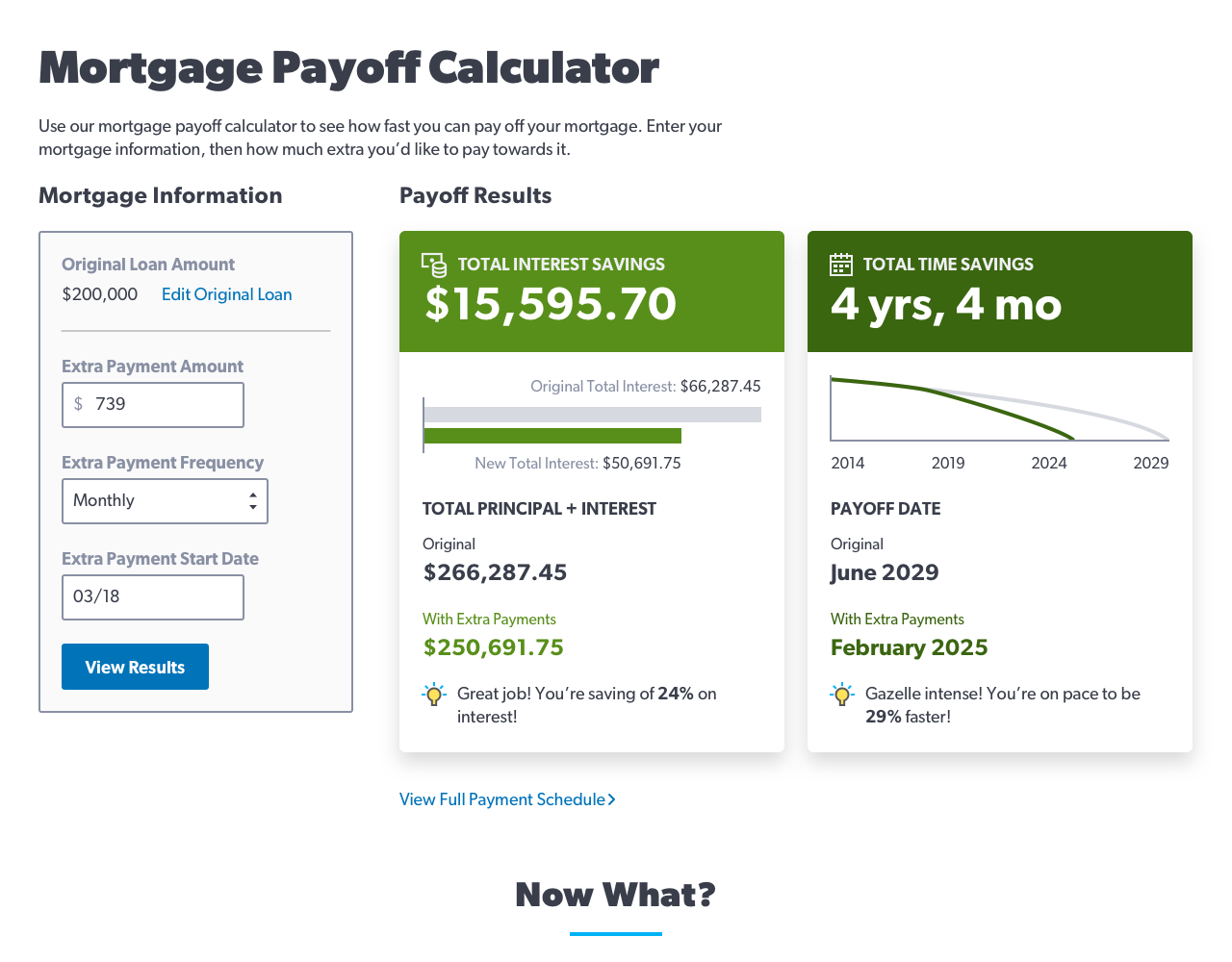This screenshot has height=962, width=1232.
Task: Click the 2024 label on the chart axis
Action: click(x=1048, y=463)
